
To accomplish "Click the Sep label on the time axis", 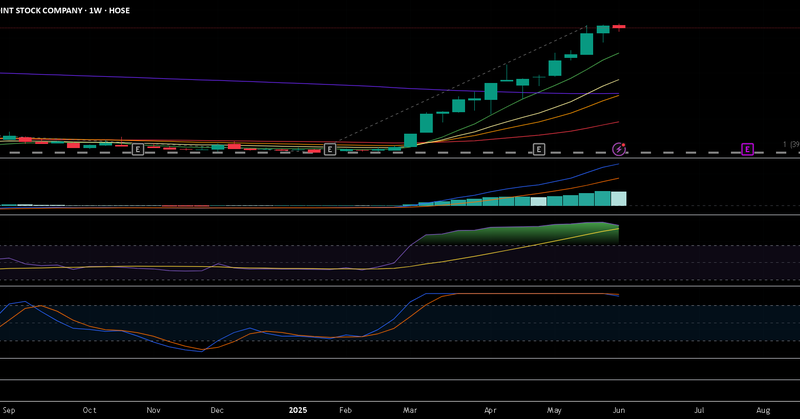I will [x=9, y=410].
